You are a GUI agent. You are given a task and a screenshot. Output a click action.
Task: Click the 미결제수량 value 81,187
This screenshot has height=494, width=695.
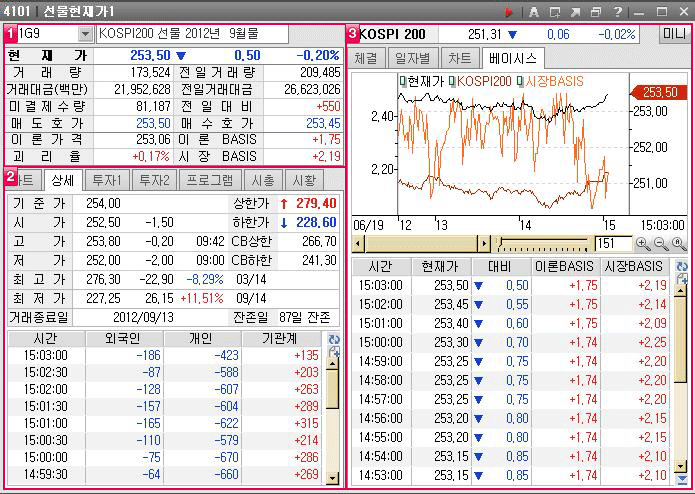click(153, 106)
